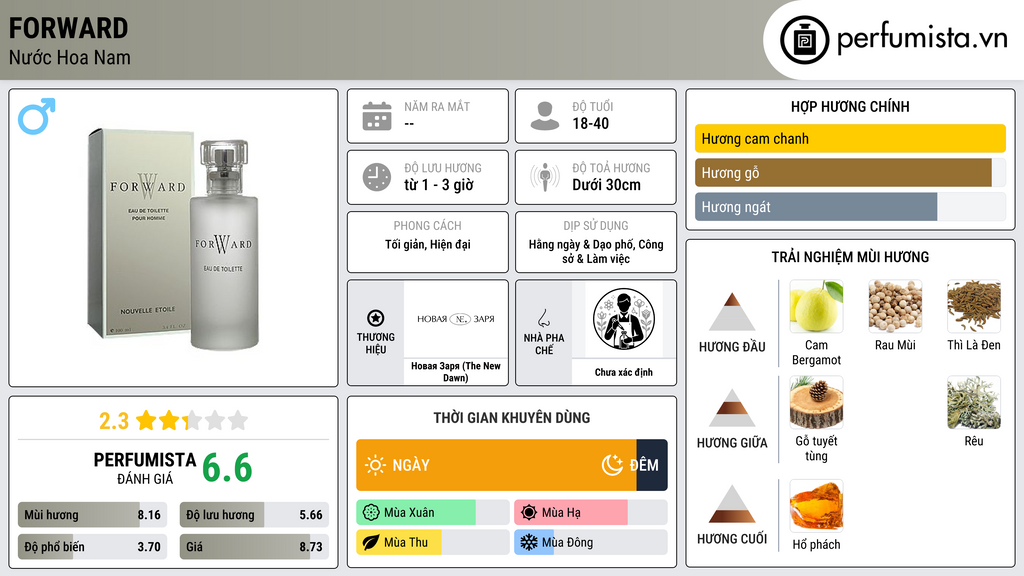Click the Hương giữa pyramid icon
The height and width of the screenshot is (576, 1024).
click(732, 408)
